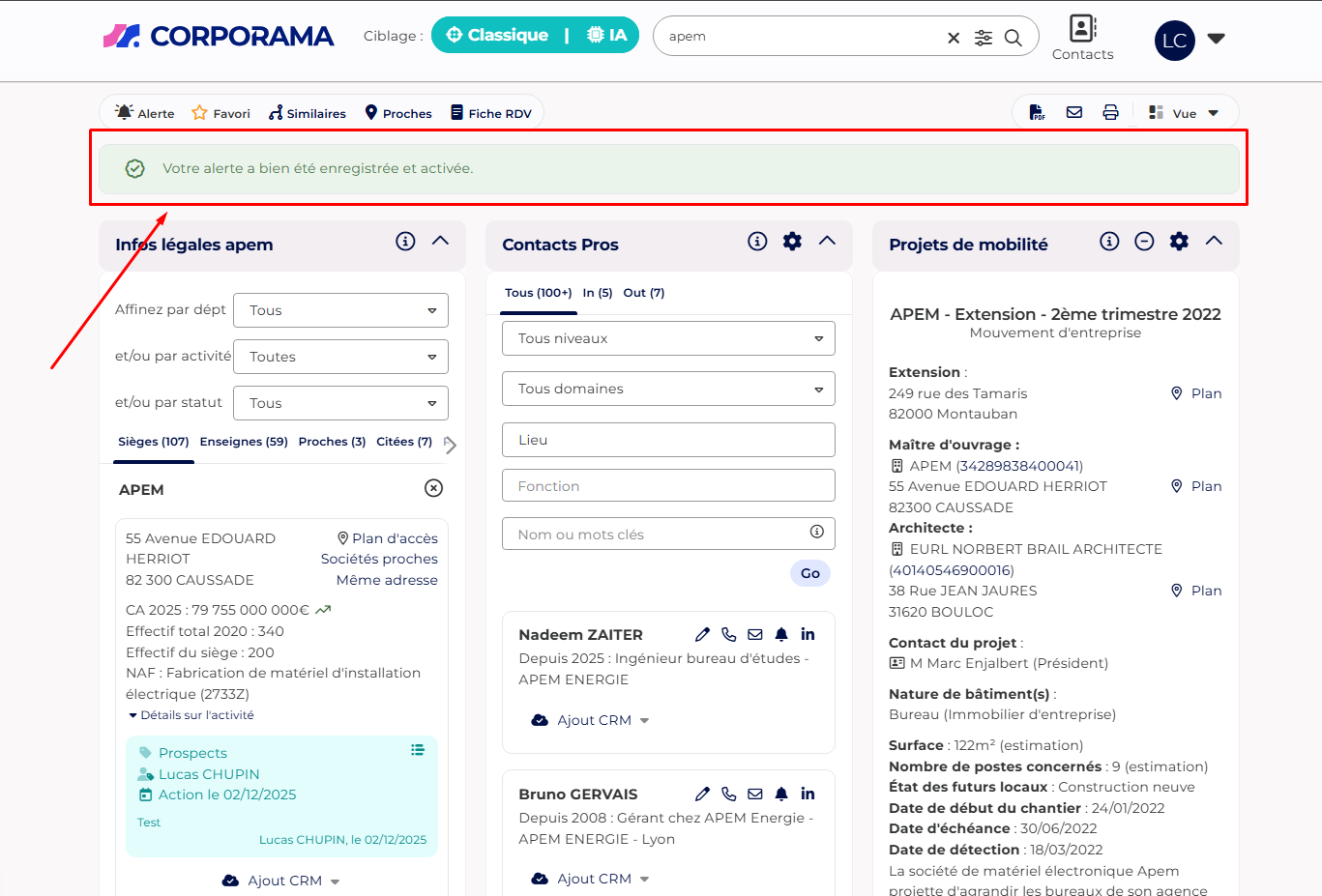Open Contacts Pros settings gear
The image size is (1322, 896).
[x=792, y=242]
